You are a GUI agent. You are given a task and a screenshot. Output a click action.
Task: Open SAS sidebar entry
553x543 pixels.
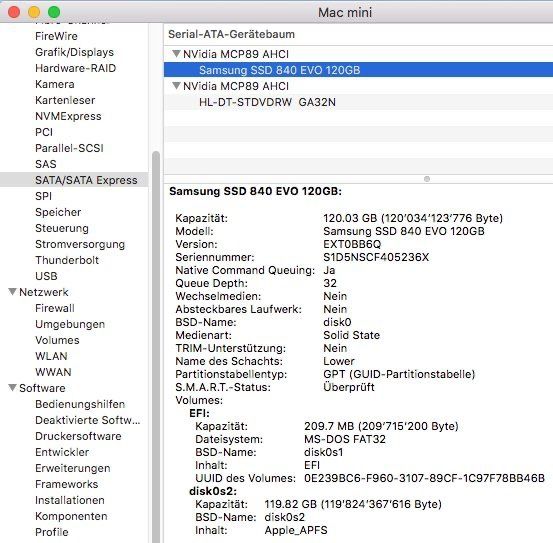click(x=45, y=164)
